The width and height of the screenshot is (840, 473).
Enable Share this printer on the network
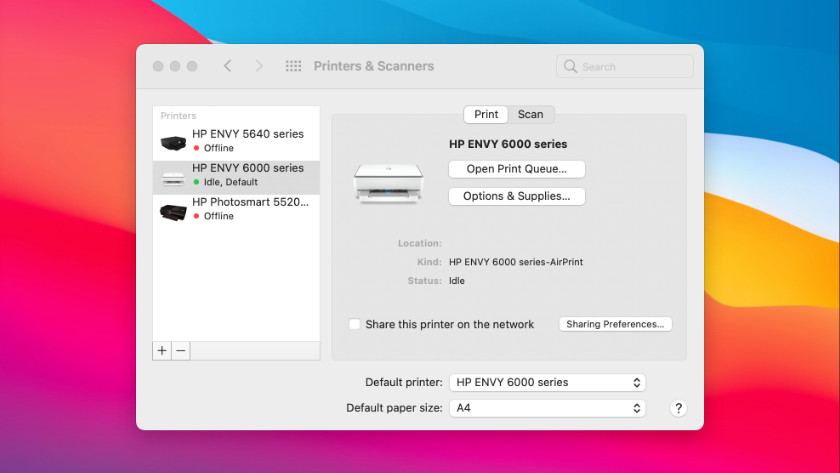[x=354, y=324]
